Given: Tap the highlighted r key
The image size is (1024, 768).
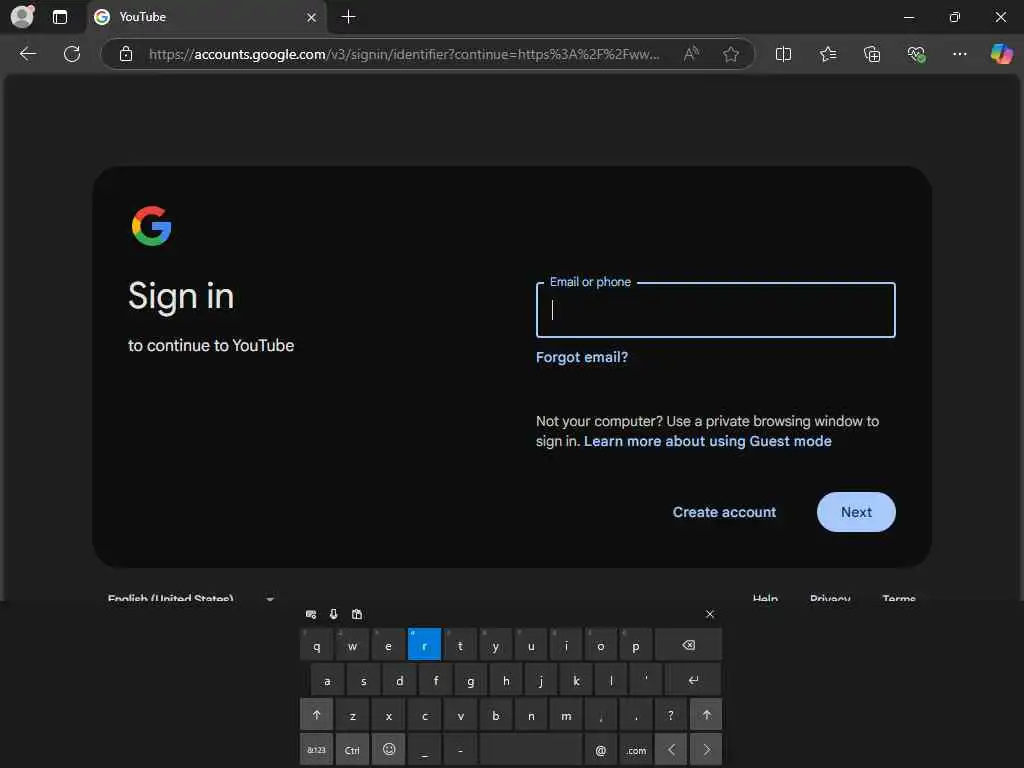Looking at the screenshot, I should [424, 645].
